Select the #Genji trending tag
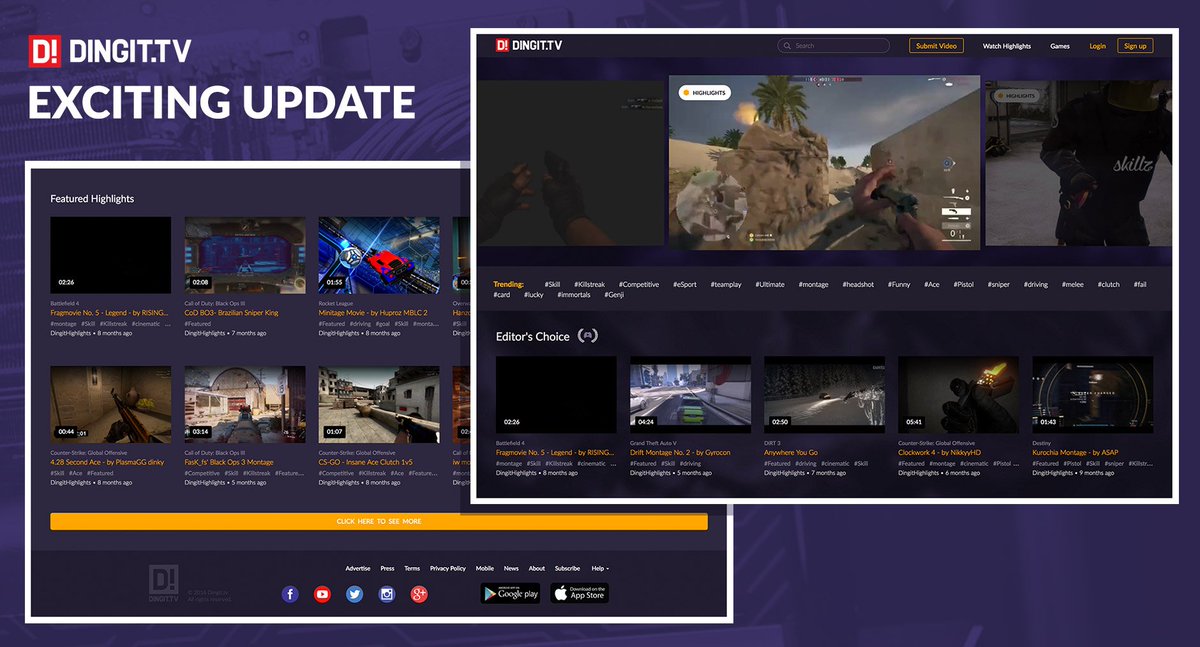 pyautogui.click(x=615, y=295)
